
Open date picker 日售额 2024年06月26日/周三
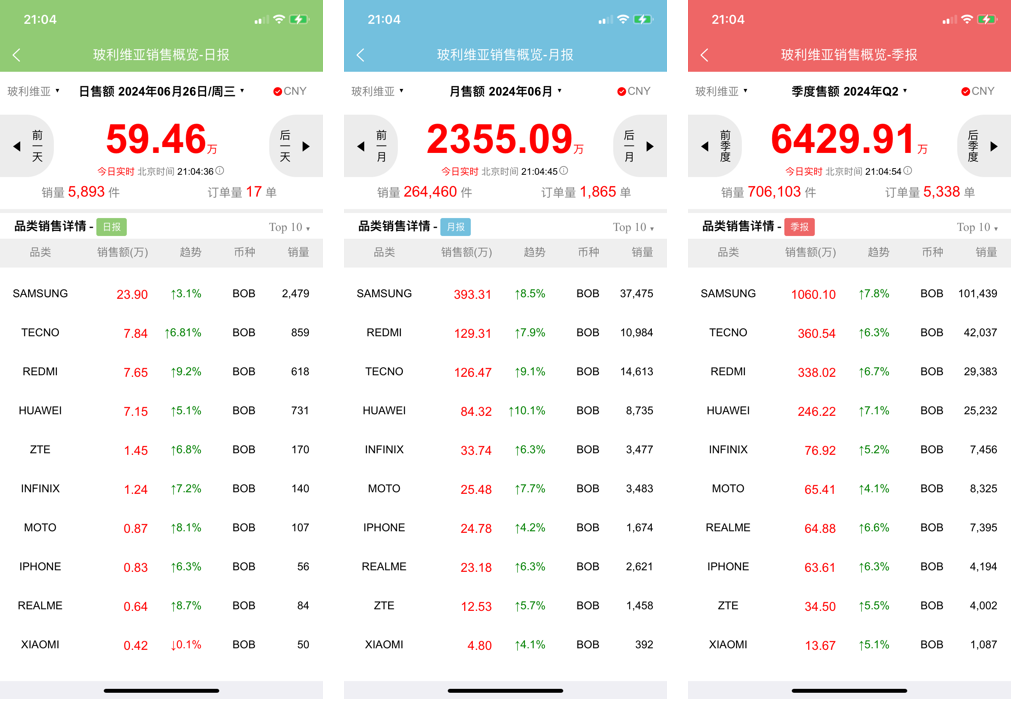(x=161, y=92)
